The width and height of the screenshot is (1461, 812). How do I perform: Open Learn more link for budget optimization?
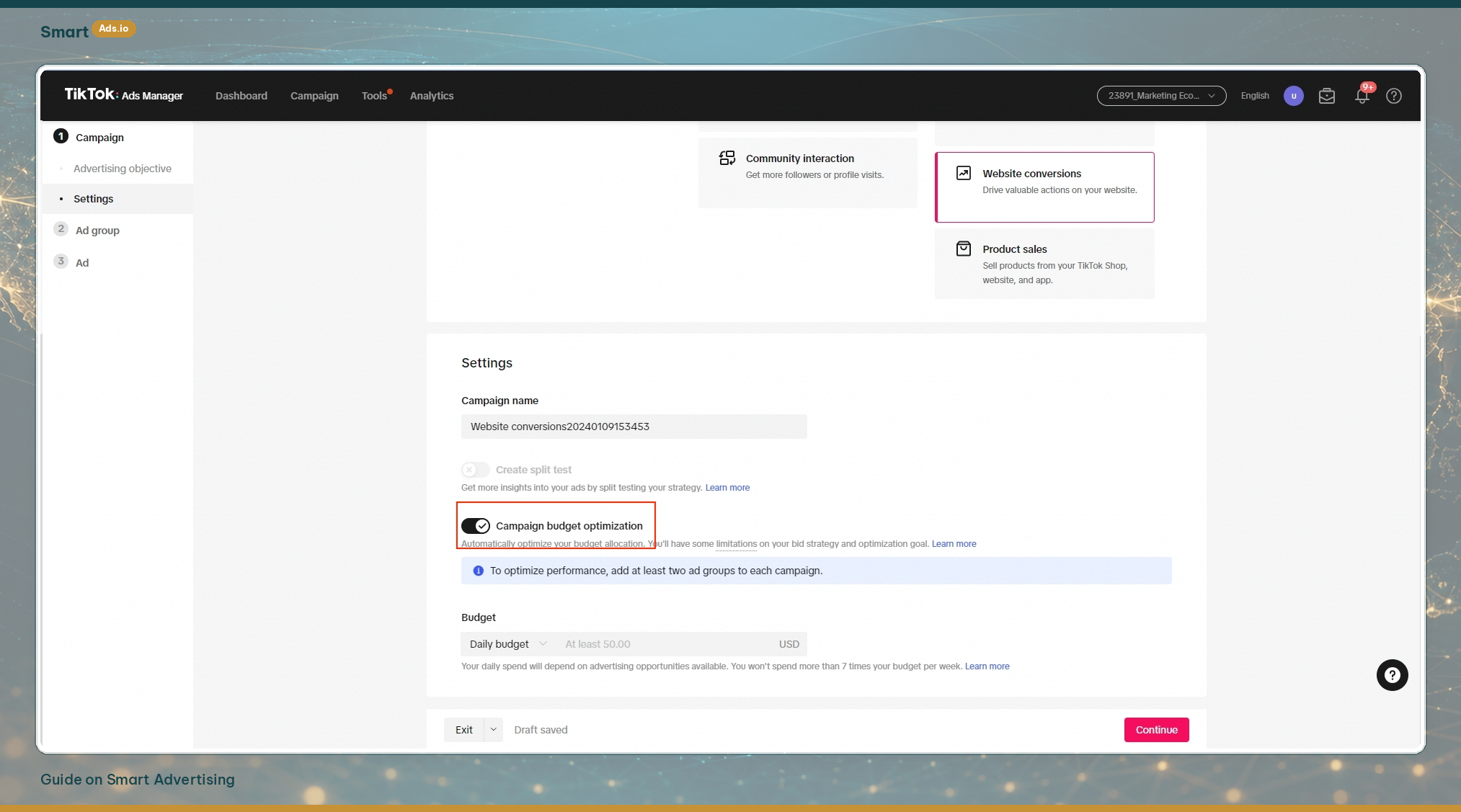[x=954, y=544]
